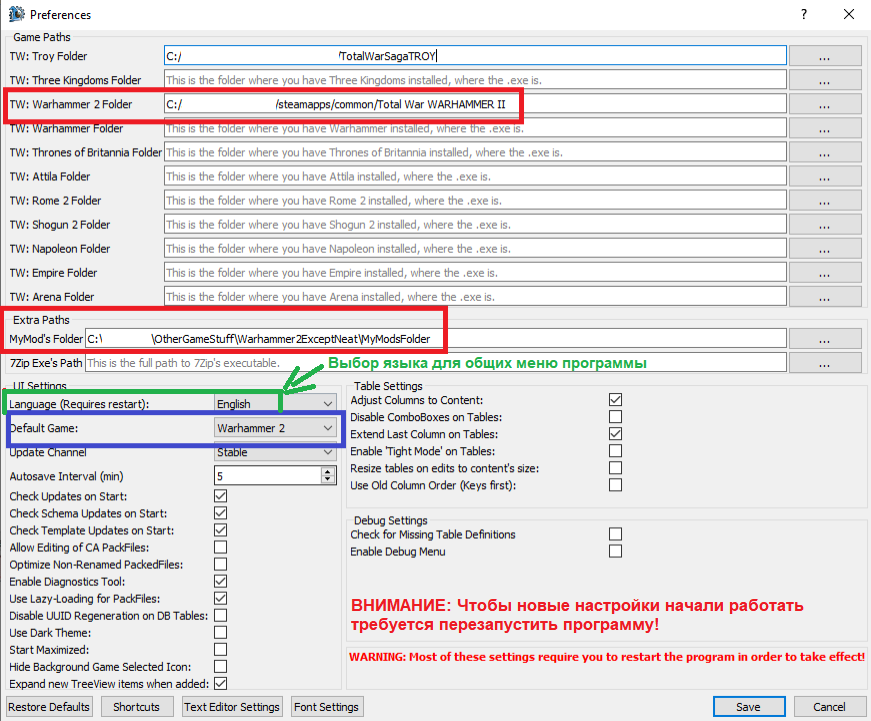Browse for the 7Zip Exe's Path

pyautogui.click(x=825, y=363)
